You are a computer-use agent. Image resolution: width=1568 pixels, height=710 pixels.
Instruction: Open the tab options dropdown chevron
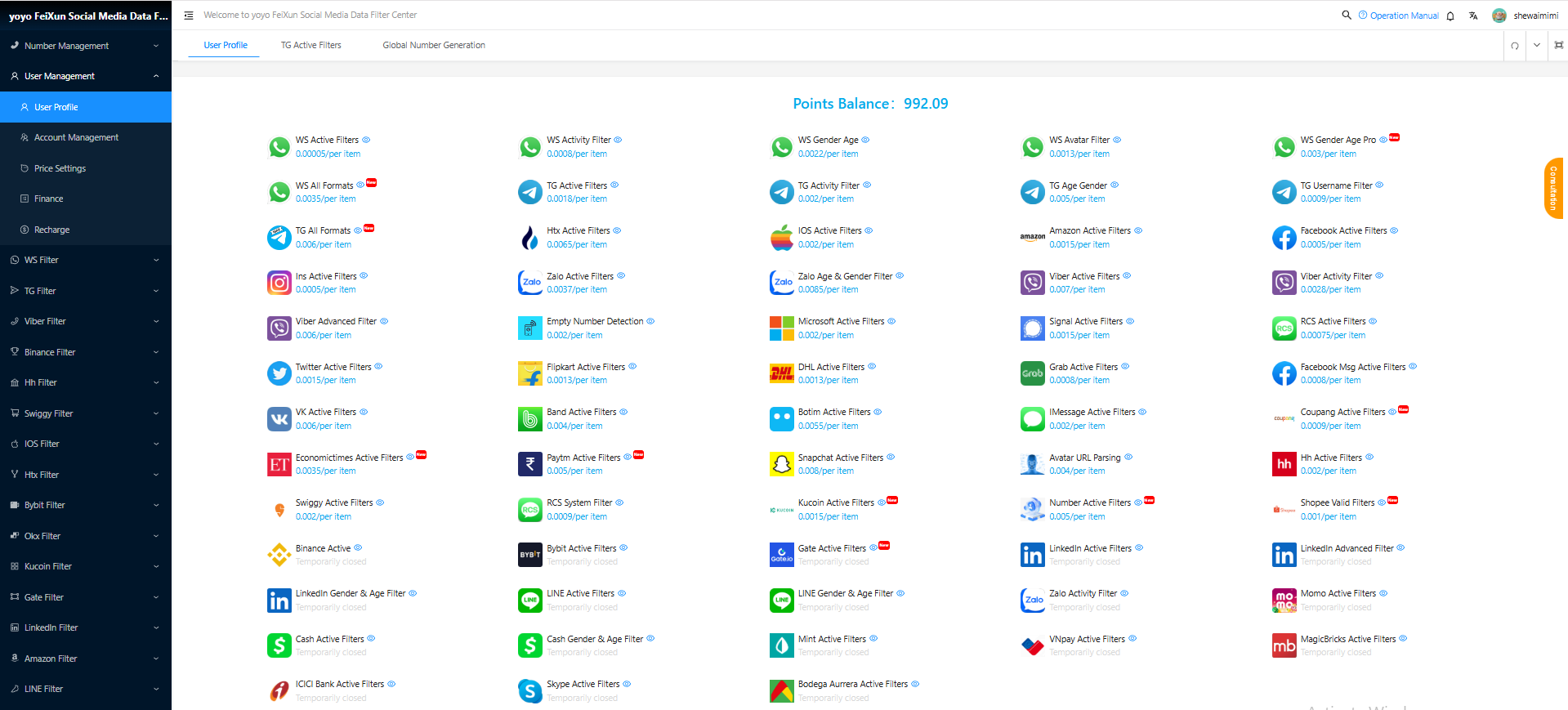(1537, 45)
